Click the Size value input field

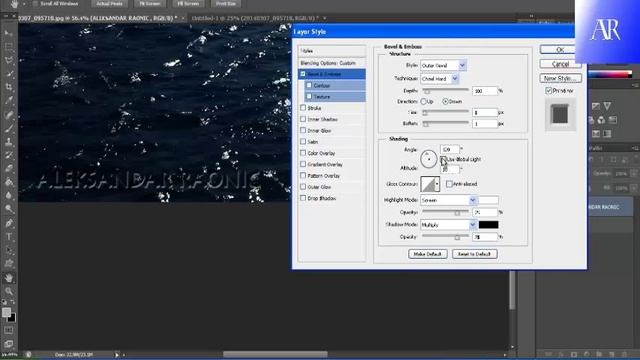[485, 112]
